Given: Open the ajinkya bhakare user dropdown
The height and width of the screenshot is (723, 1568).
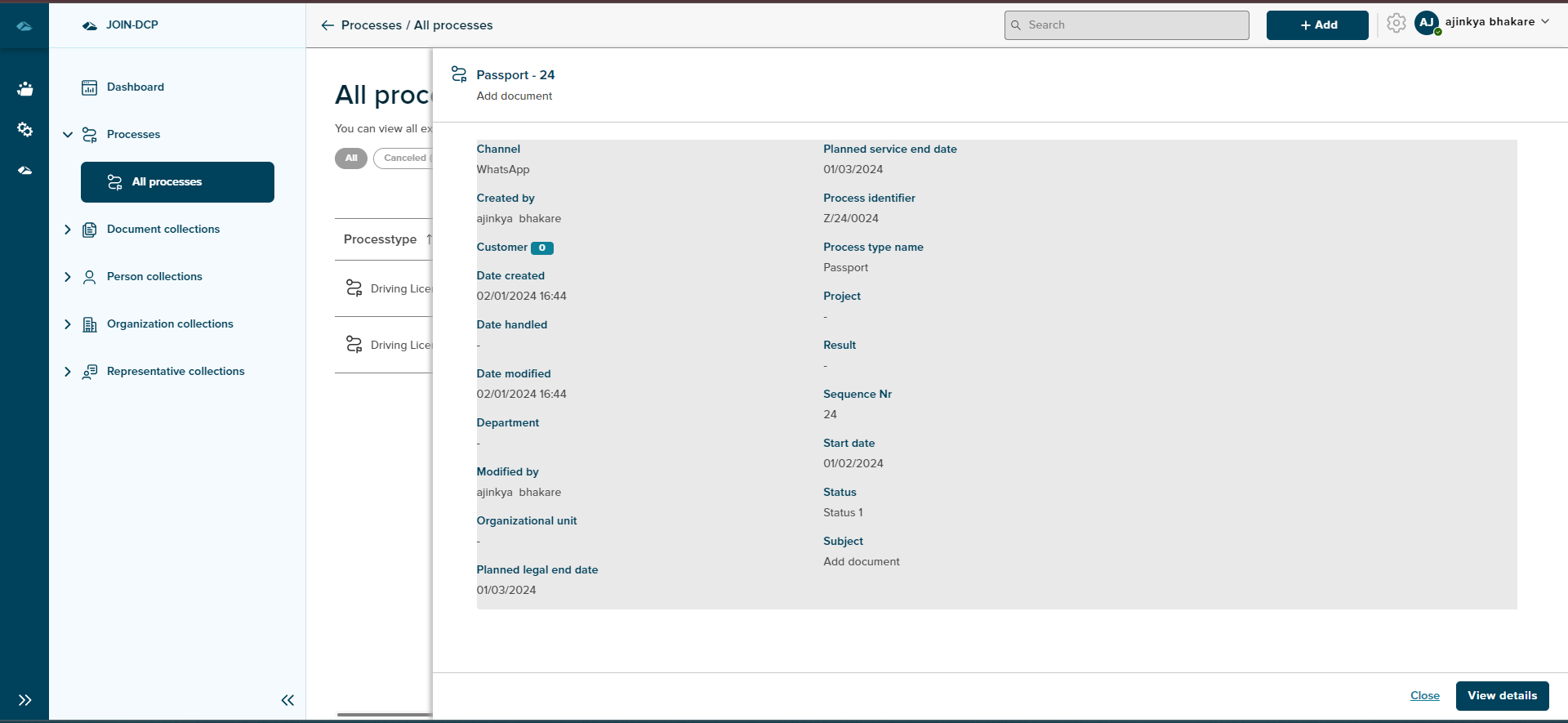Looking at the screenshot, I should coord(1497,22).
